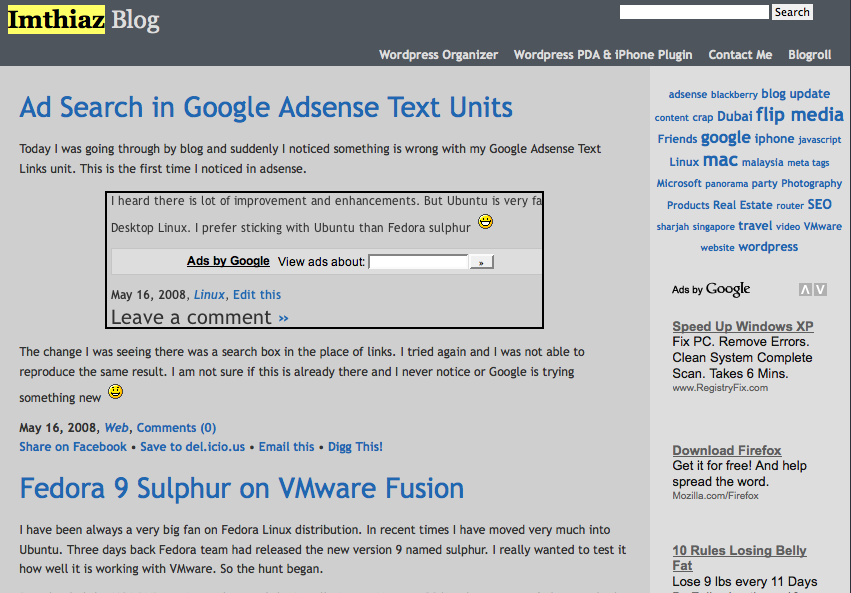
Task: Click the sidebar "Ads by Google" label
Action: 711,290
